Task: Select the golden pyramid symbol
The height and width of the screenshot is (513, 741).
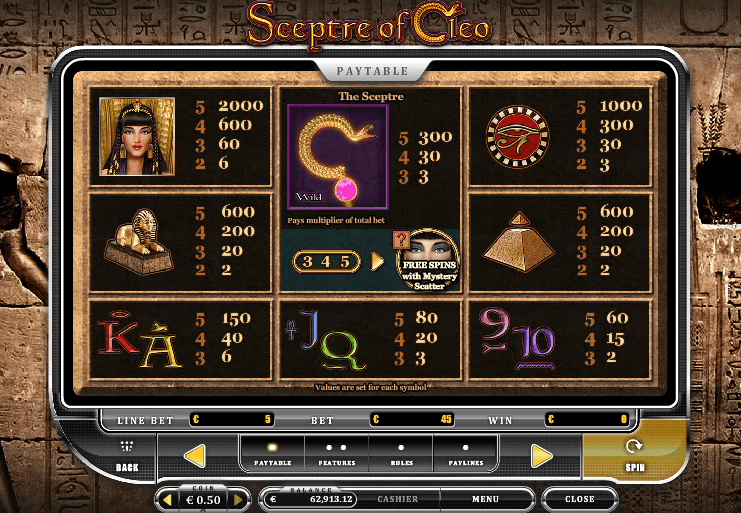Action: tap(518, 242)
